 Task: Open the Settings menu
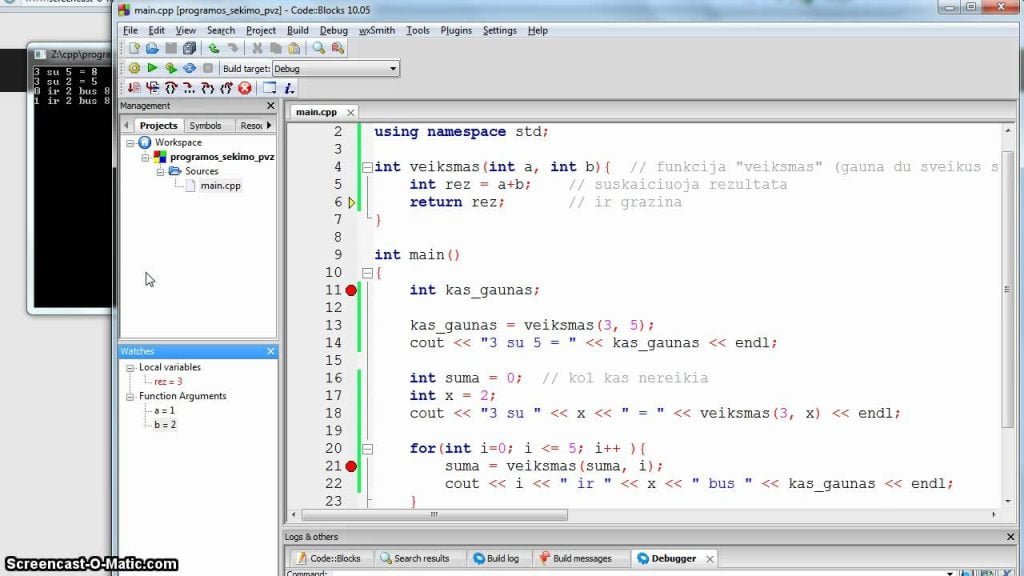pyautogui.click(x=500, y=31)
